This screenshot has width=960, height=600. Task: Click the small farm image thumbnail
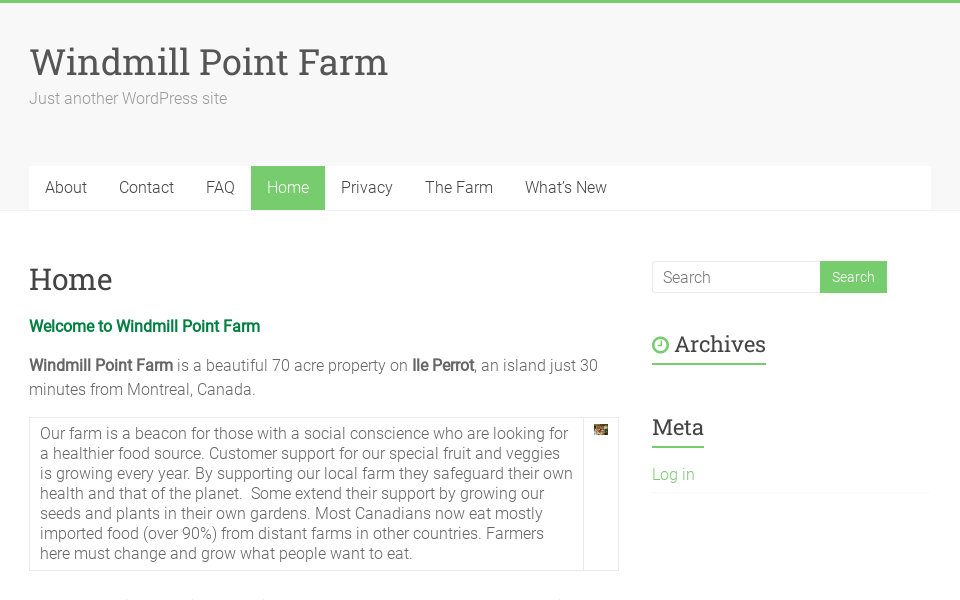coord(601,429)
